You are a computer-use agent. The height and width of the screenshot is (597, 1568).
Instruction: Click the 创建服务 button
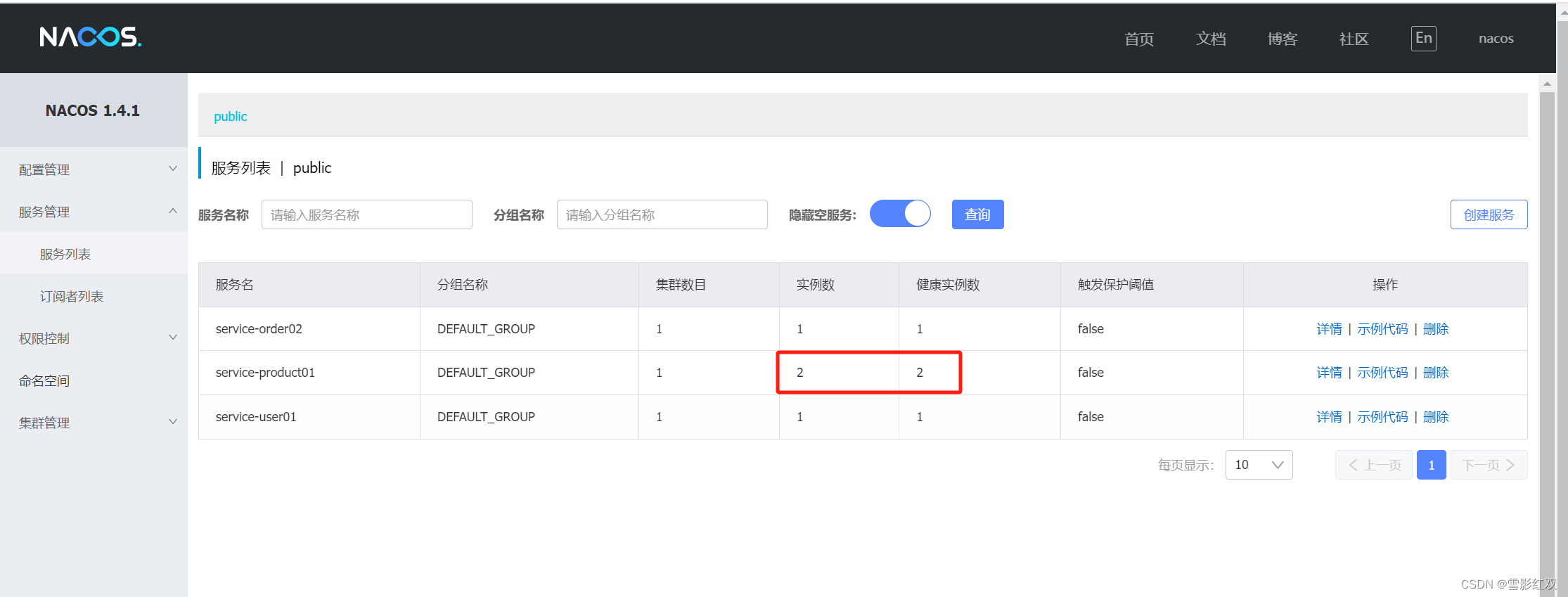coord(1489,214)
